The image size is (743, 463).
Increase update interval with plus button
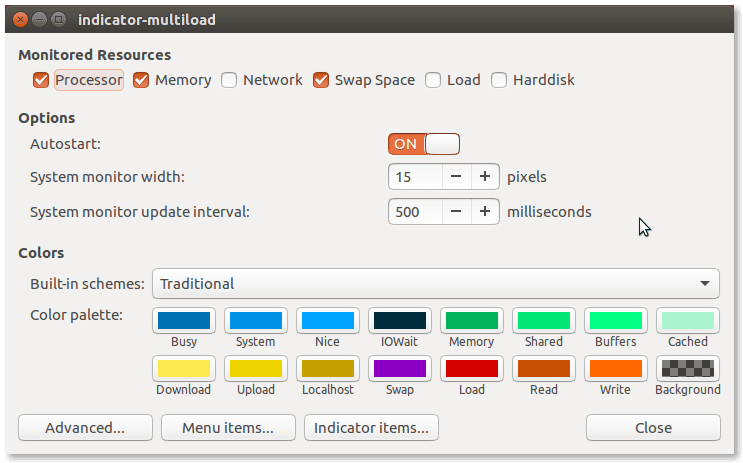point(485,211)
